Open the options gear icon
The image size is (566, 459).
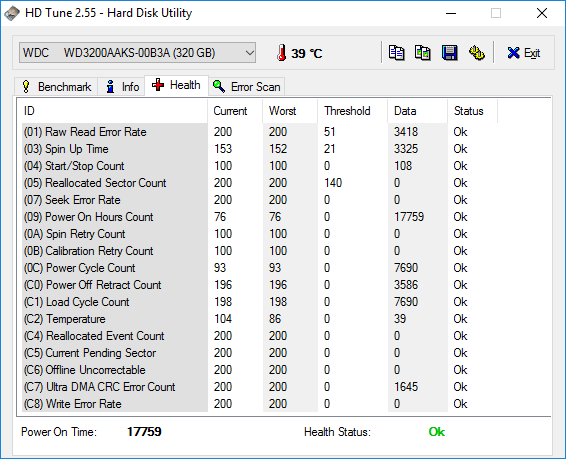476,53
